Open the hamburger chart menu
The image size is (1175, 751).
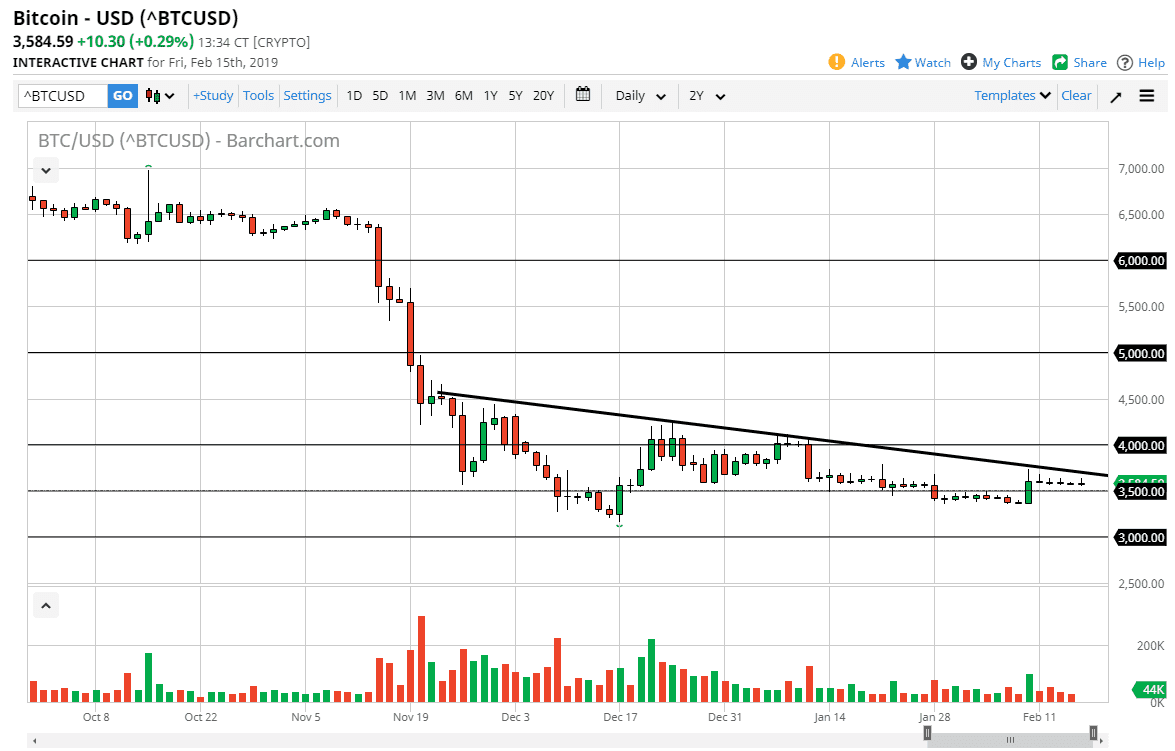[1147, 95]
